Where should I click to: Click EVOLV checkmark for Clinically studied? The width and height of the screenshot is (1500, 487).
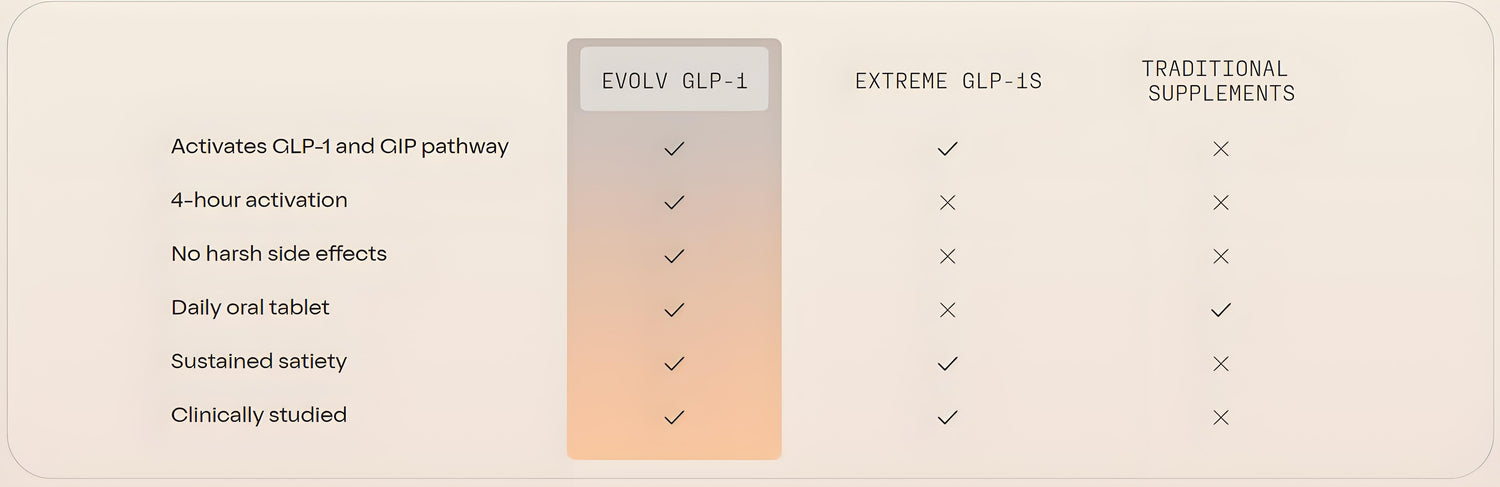tap(674, 417)
